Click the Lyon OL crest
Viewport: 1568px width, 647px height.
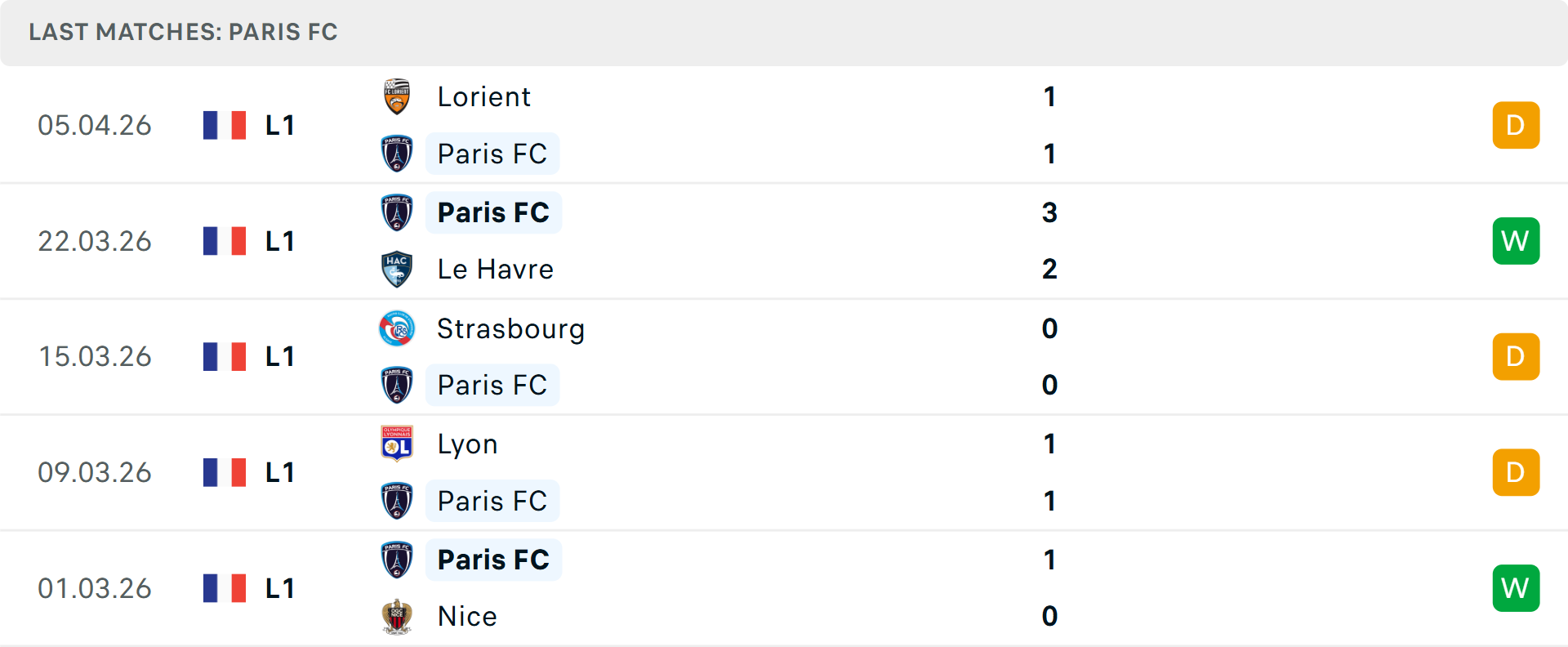[x=397, y=444]
